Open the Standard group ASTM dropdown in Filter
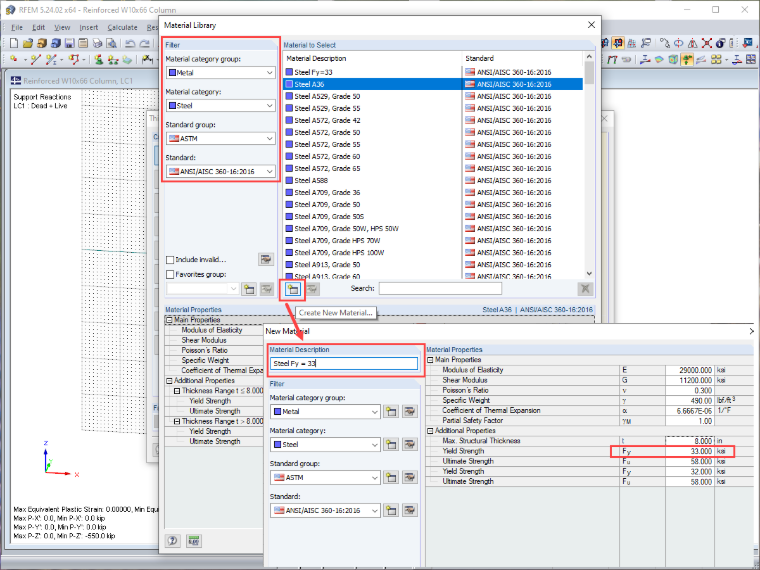The width and height of the screenshot is (760, 570). point(221,139)
